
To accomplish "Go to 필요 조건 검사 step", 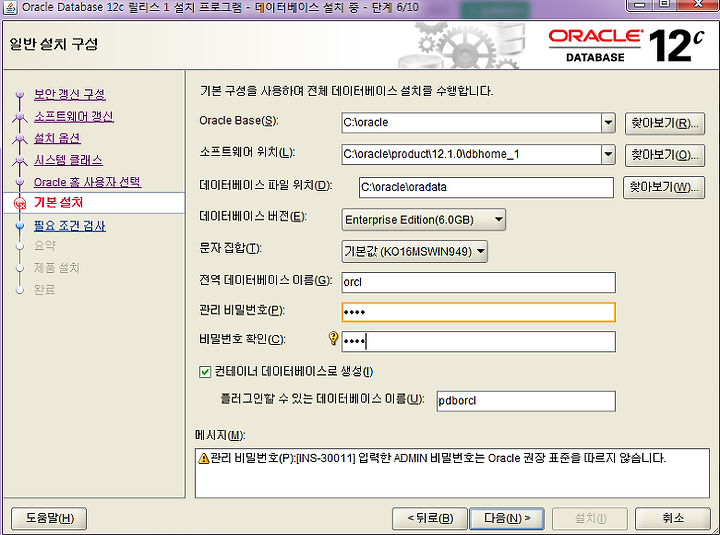I will tap(70, 225).
